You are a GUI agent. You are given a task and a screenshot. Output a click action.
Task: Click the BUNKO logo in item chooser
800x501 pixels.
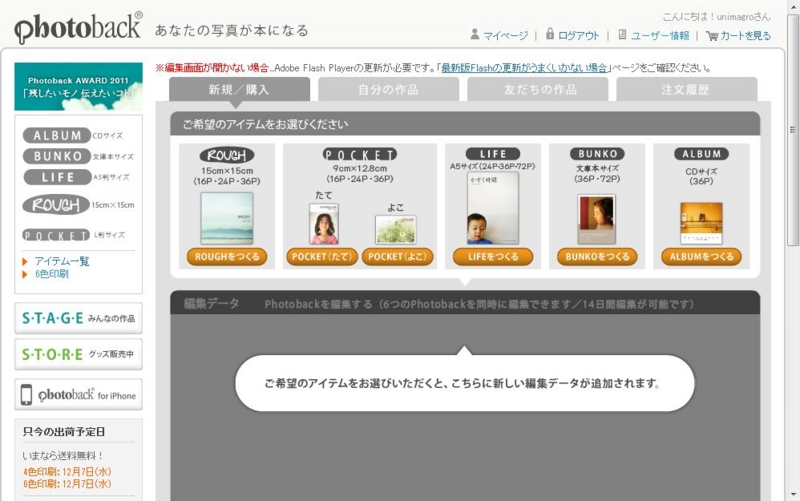(597, 154)
